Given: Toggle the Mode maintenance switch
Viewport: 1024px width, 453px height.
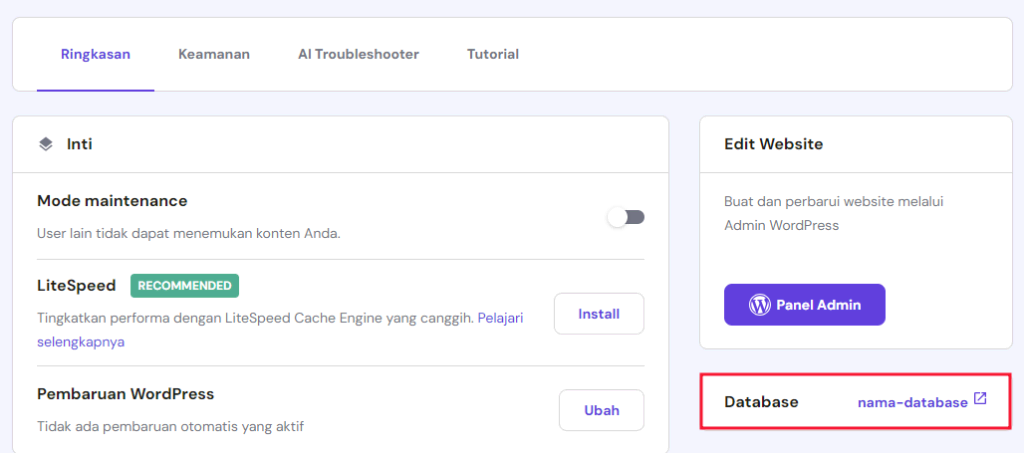Looking at the screenshot, I should 627,217.
